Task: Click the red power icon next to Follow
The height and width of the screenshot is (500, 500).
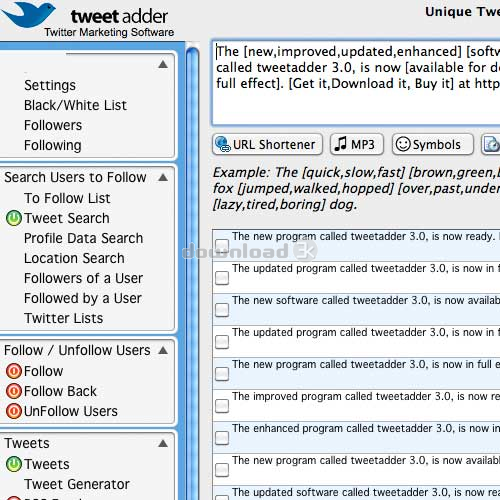Action: coord(14,371)
